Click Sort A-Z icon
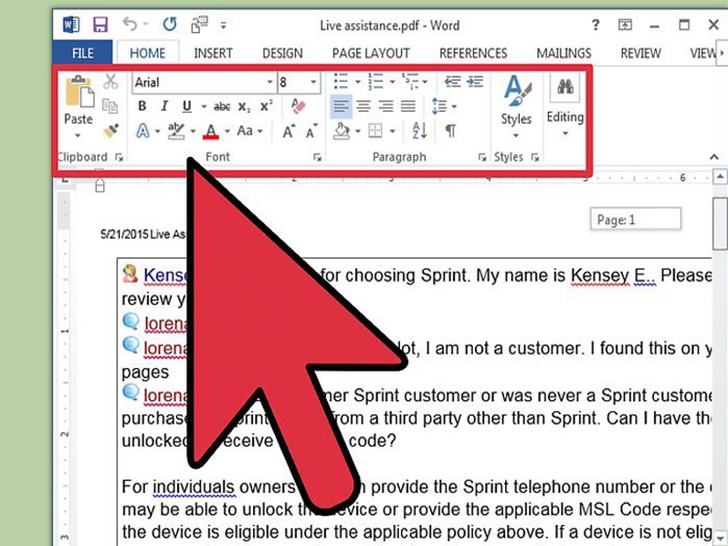 tap(420, 131)
